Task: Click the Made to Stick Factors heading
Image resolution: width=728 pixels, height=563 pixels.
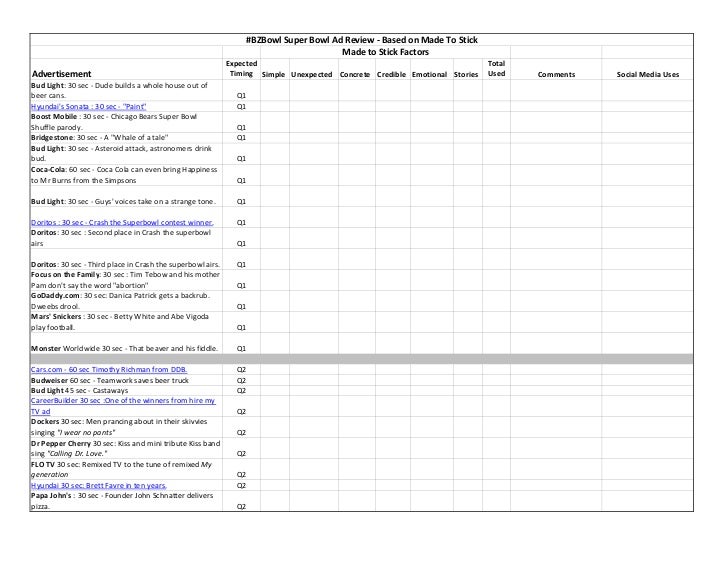Action: 385,52
